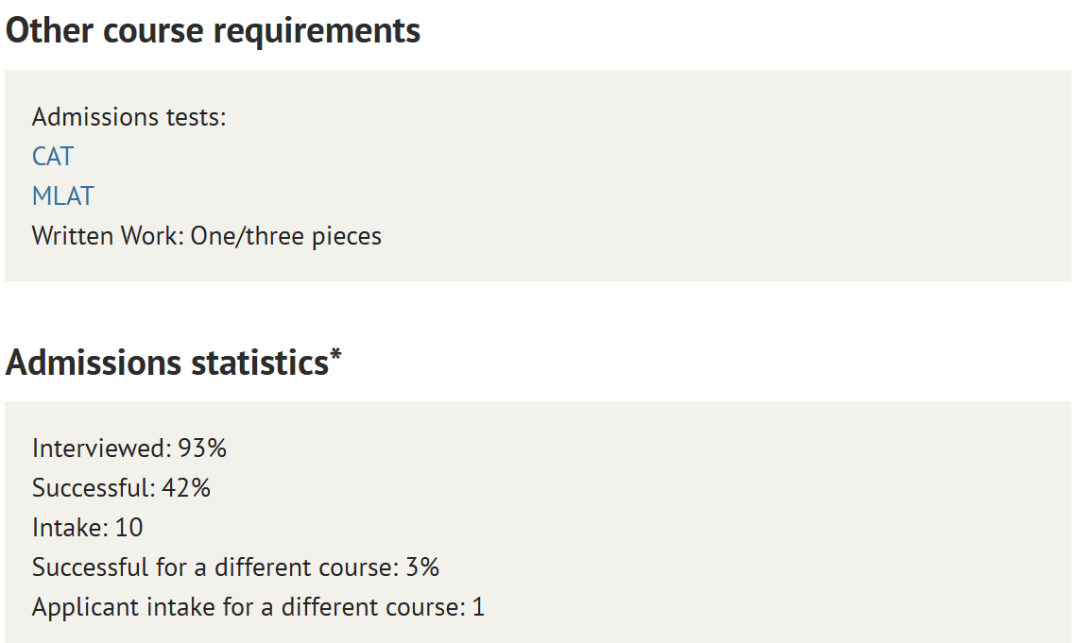Select the different course intake value 1
1080x643 pixels.
[x=478, y=607]
